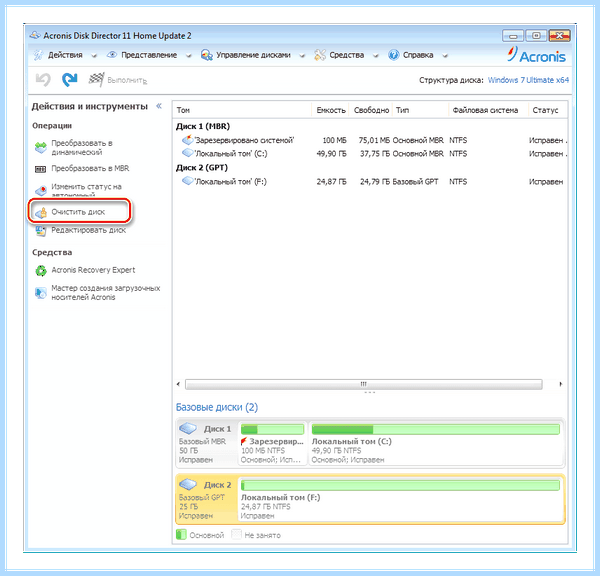Click the Диск 2 drive icon
This screenshot has height=576, width=600.
(x=188, y=484)
